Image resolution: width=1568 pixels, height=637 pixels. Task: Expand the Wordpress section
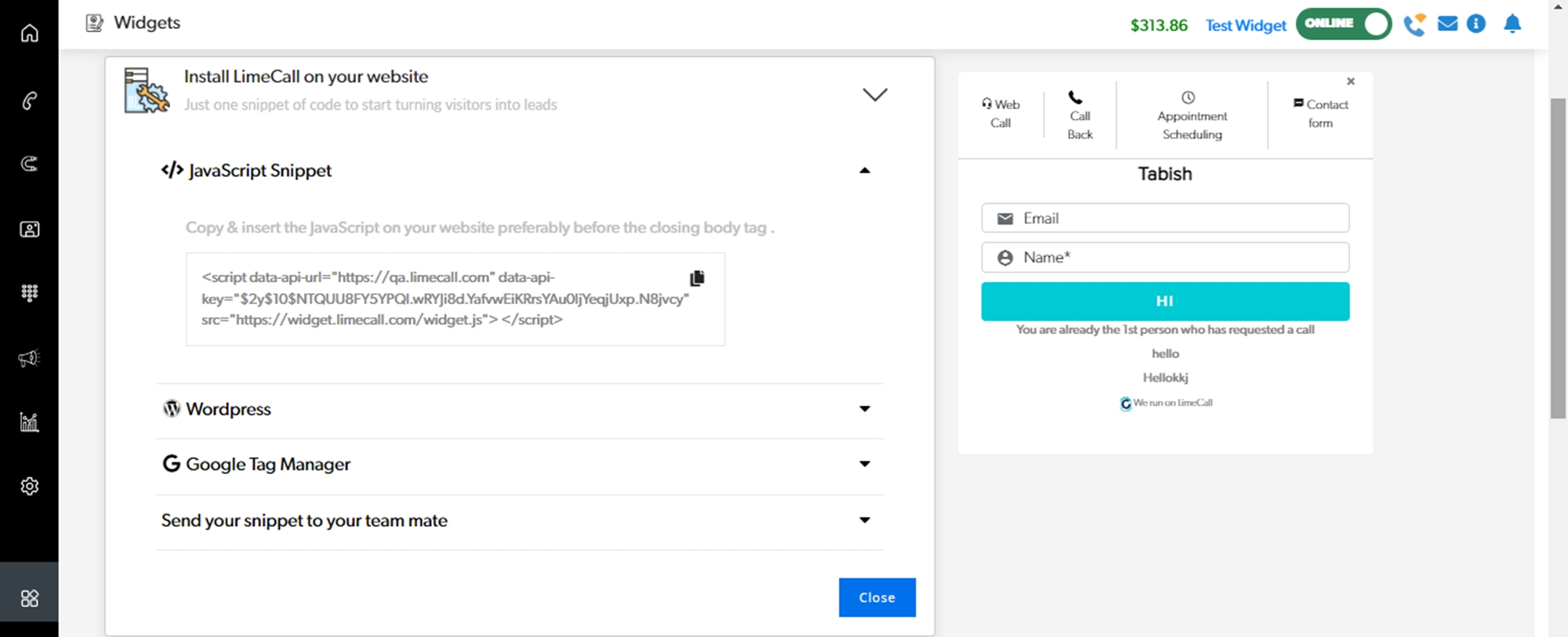864,409
